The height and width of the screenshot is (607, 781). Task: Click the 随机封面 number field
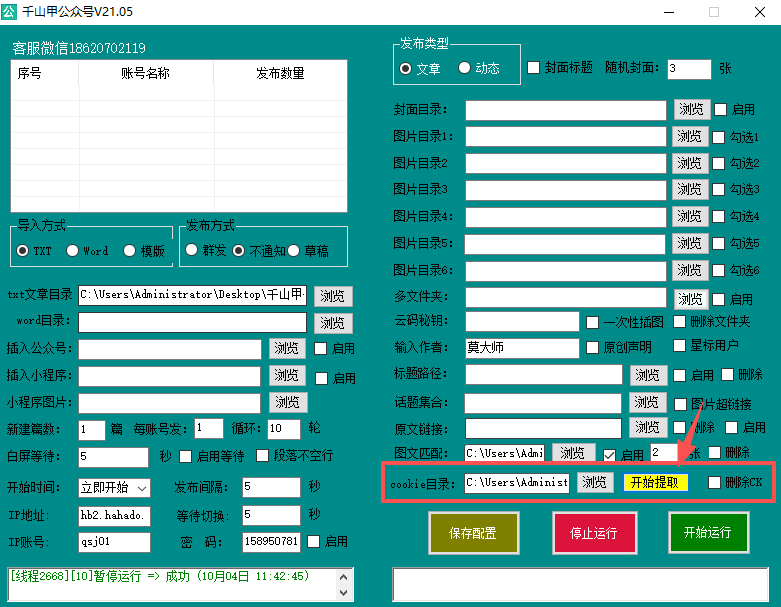(688, 69)
